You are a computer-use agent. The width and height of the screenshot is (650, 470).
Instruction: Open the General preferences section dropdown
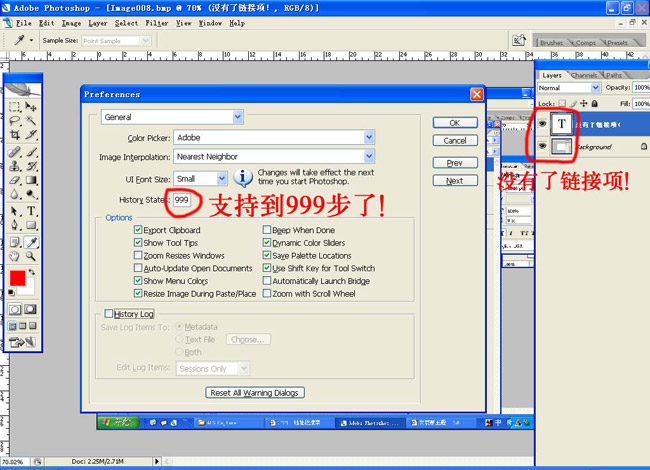point(172,117)
